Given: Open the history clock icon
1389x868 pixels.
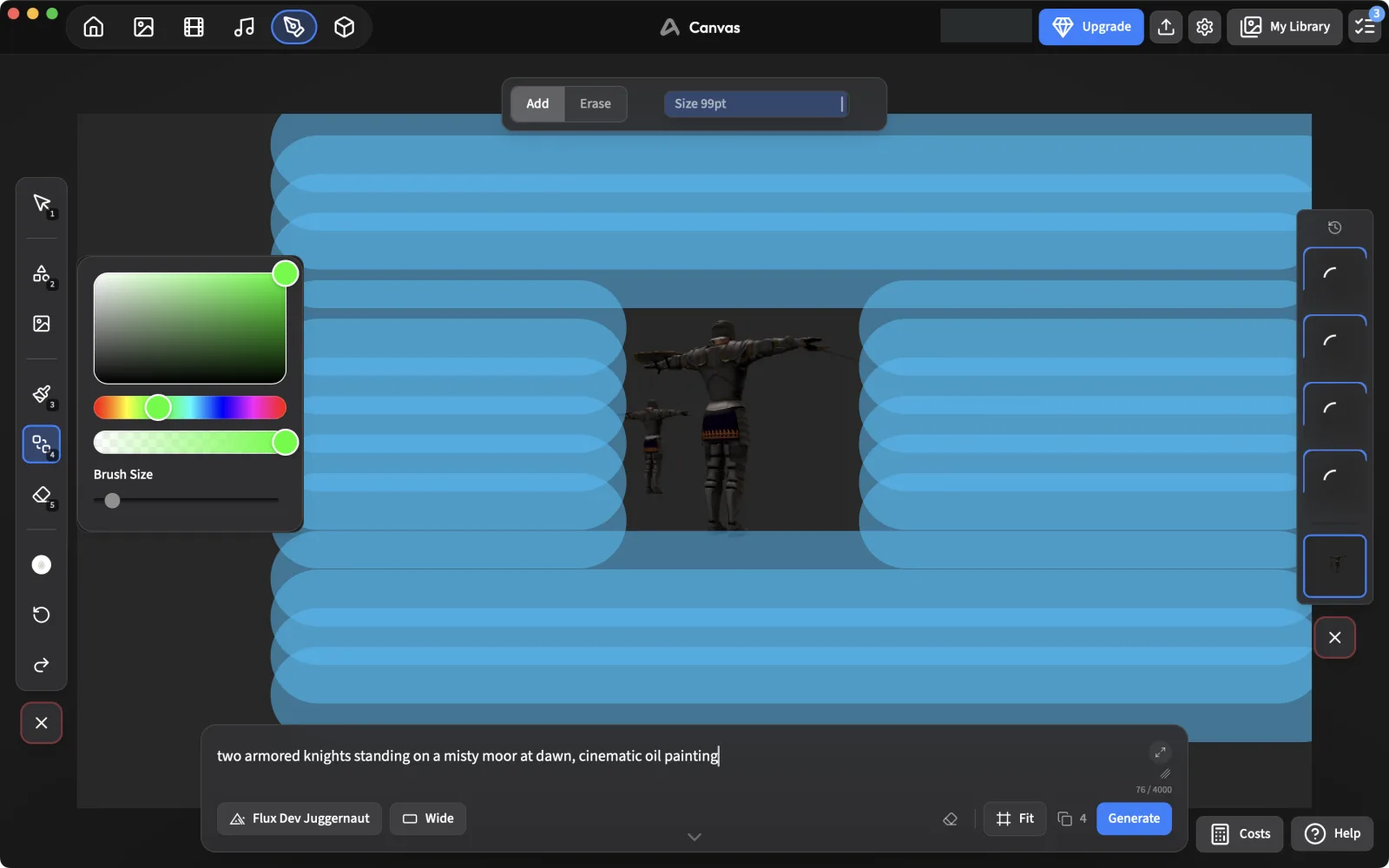Looking at the screenshot, I should pos(1335,227).
